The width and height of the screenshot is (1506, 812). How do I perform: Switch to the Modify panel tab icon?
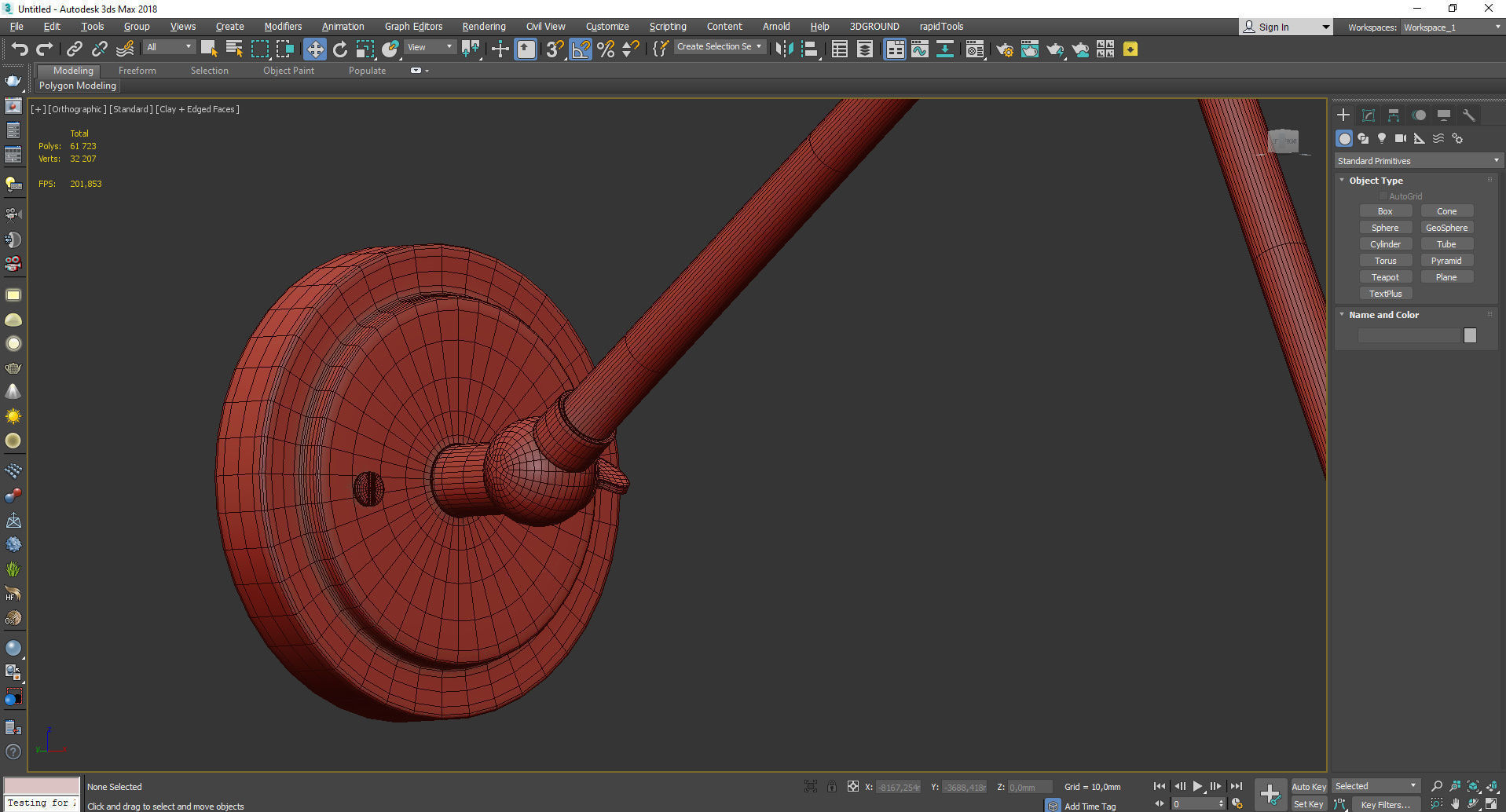coord(1368,115)
